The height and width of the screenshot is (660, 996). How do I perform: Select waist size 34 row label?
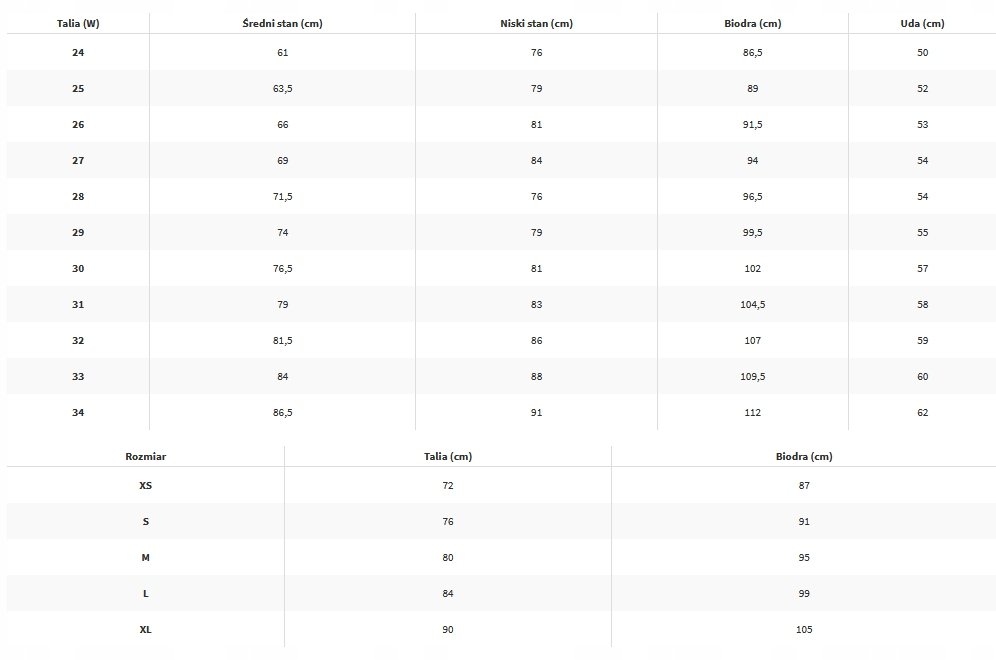(78, 412)
